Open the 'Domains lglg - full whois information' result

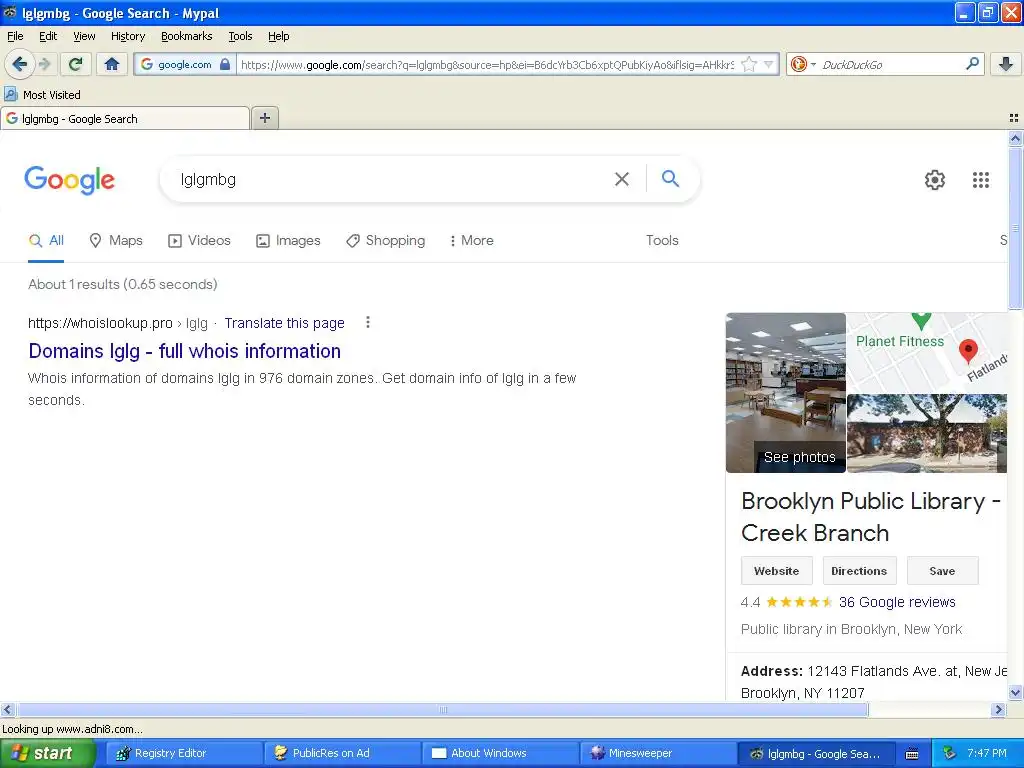(x=184, y=351)
